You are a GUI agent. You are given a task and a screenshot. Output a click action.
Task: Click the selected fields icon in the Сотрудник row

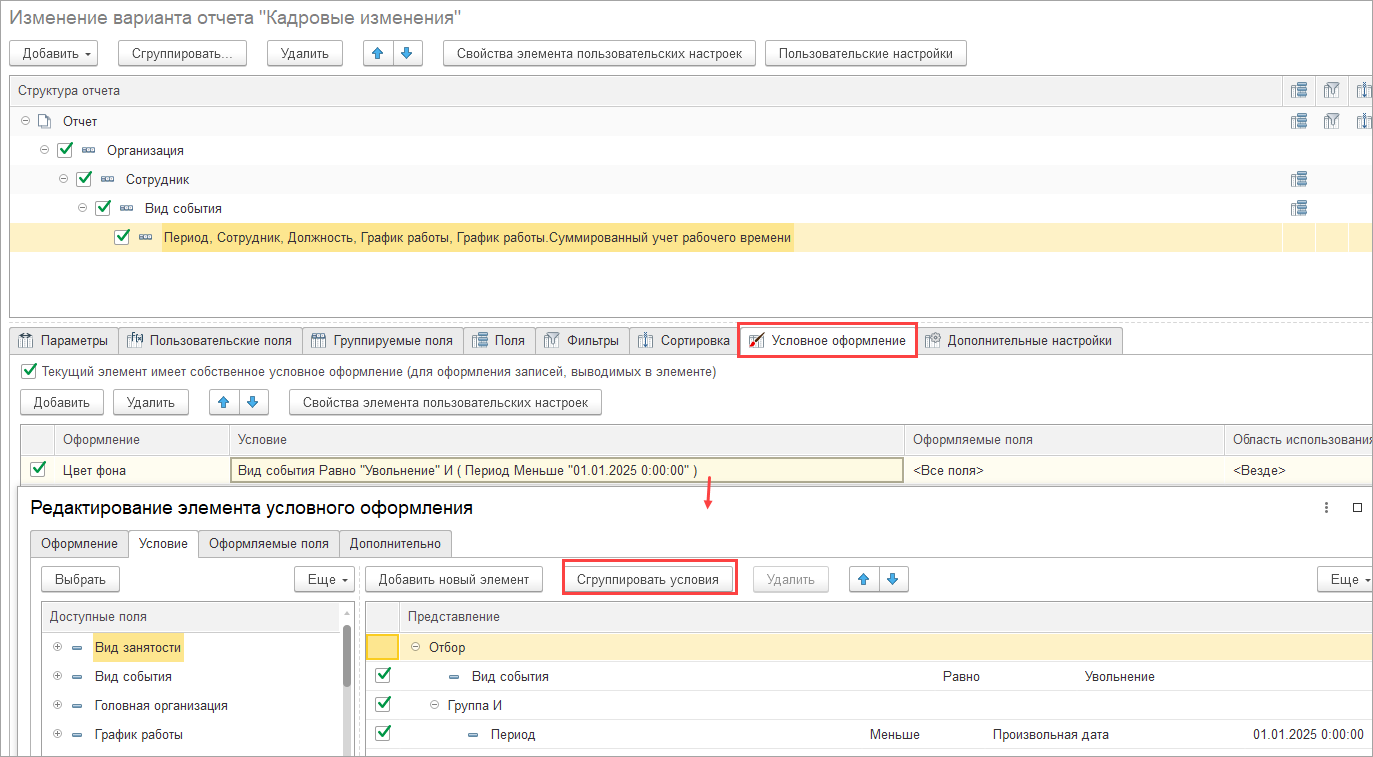1298,180
